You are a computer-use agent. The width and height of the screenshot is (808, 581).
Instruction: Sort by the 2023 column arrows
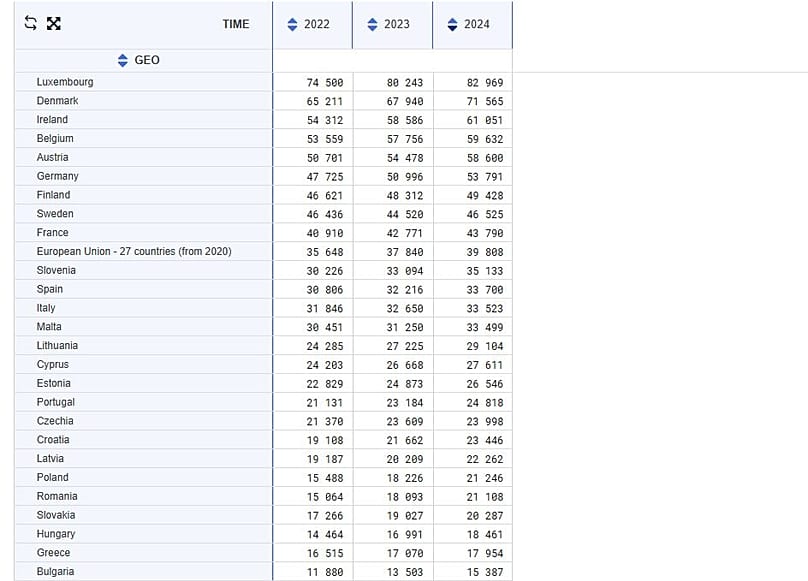point(372,24)
